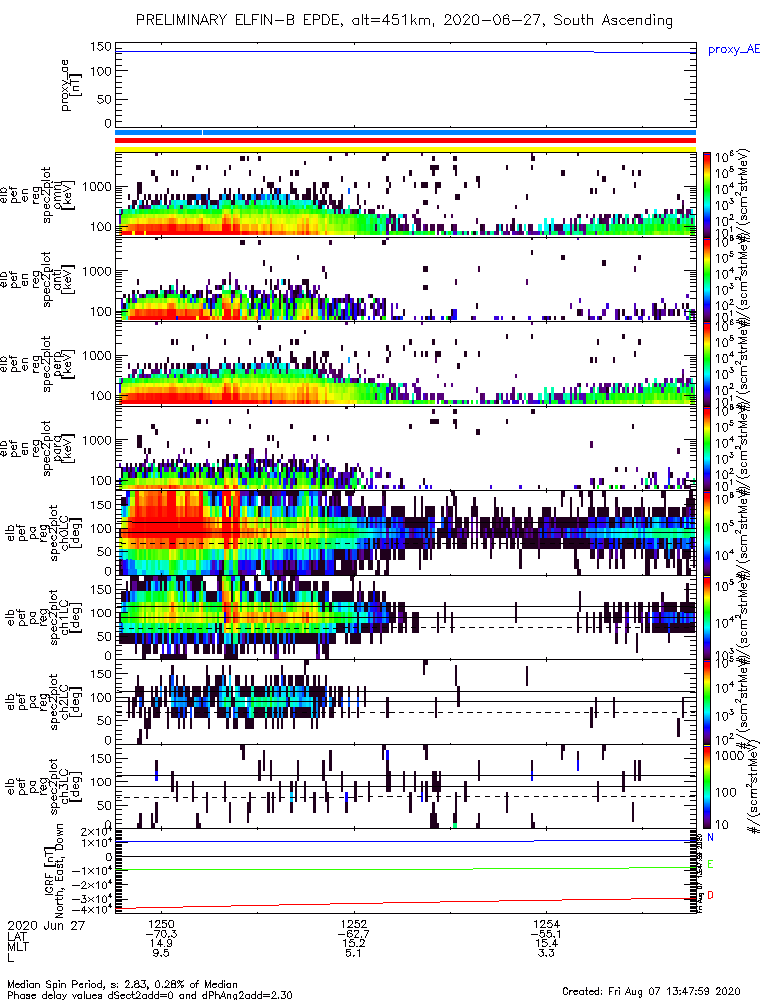Click the red Down line in the IGRF panel
The image size is (775, 1000).
pos(406,902)
